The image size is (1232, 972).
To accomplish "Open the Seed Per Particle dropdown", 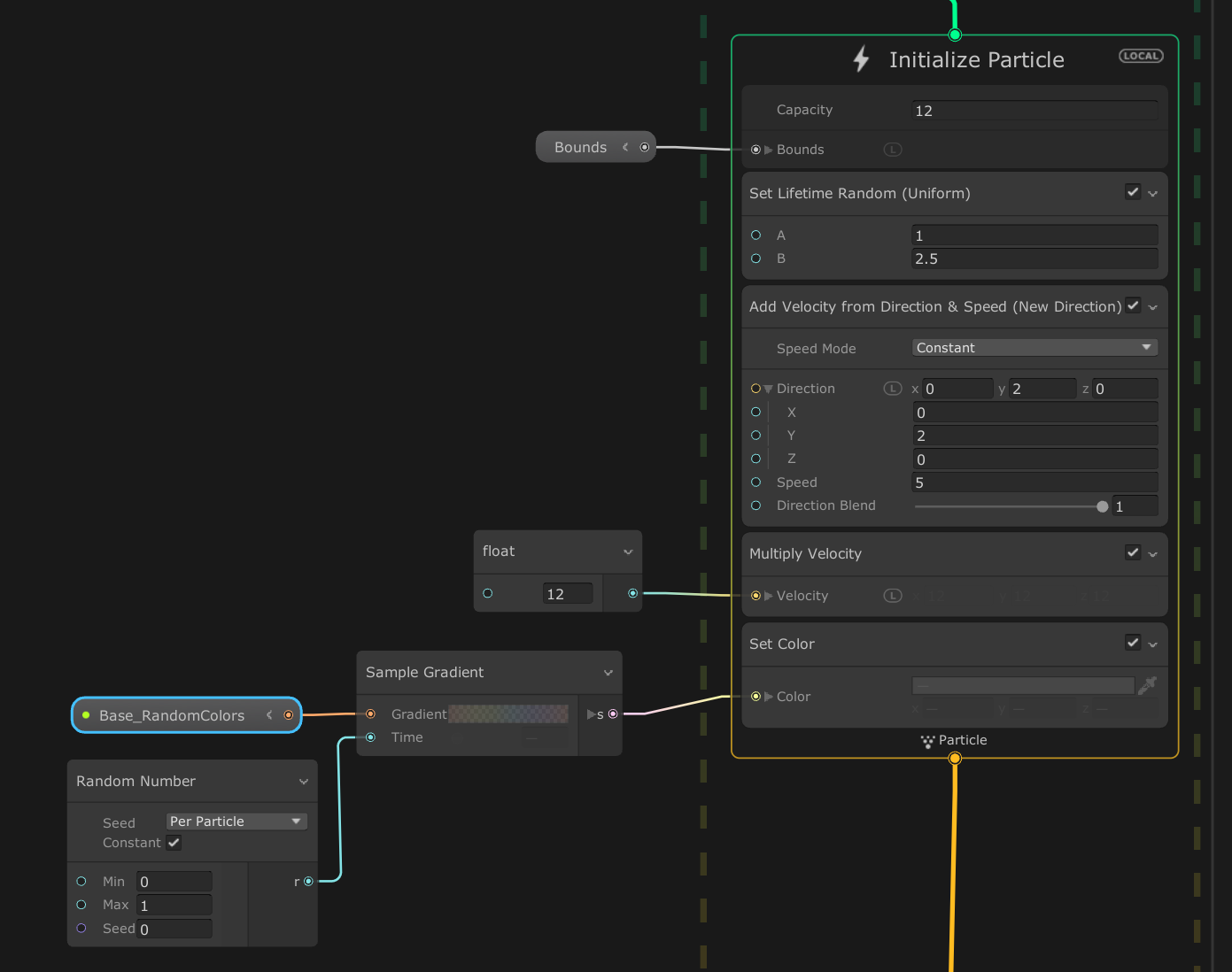I will (x=236, y=822).
